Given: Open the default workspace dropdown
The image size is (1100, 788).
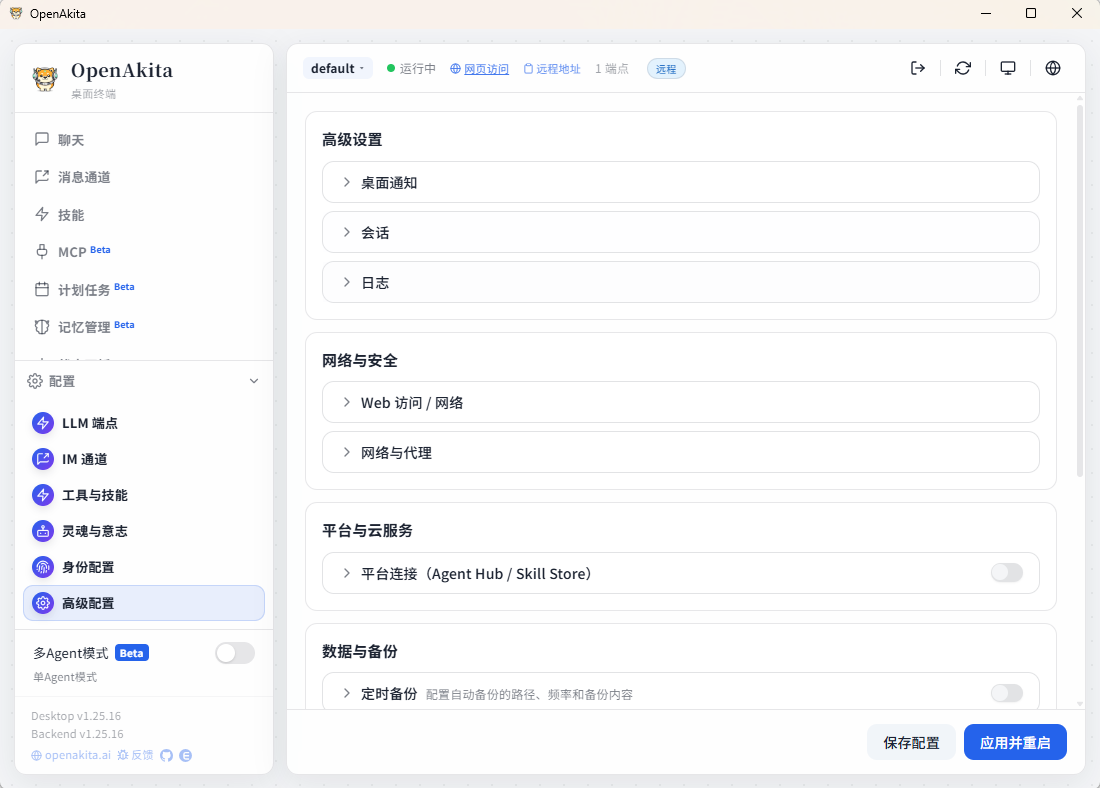Looking at the screenshot, I should point(337,69).
